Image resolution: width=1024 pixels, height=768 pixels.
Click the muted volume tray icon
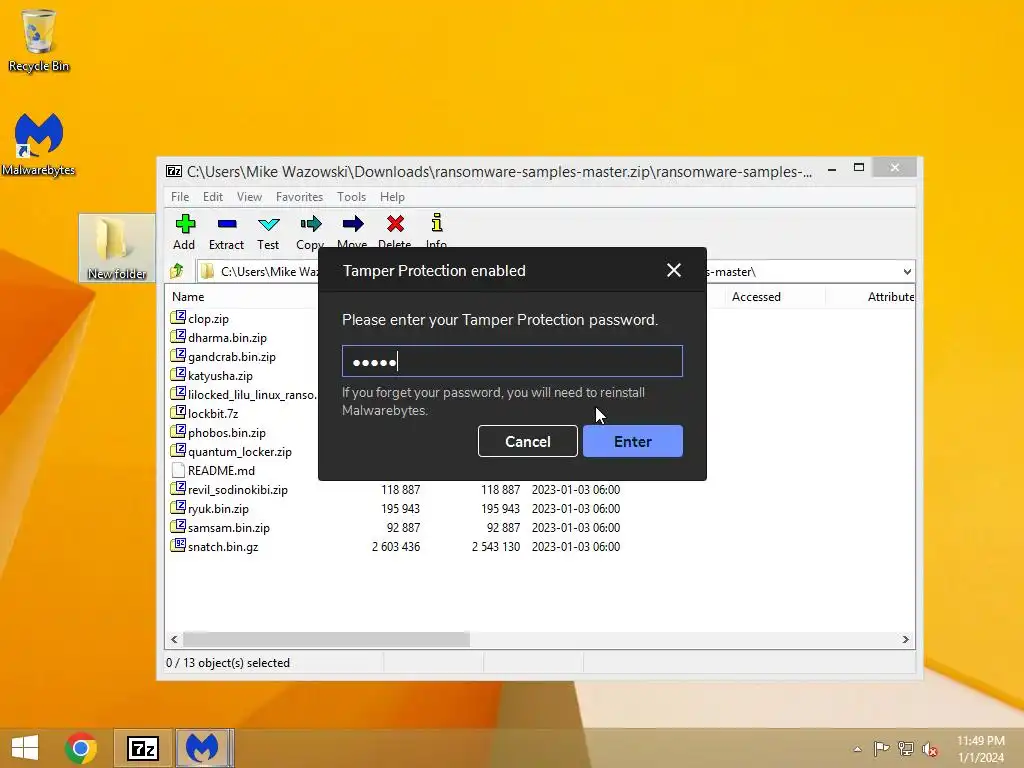point(929,749)
